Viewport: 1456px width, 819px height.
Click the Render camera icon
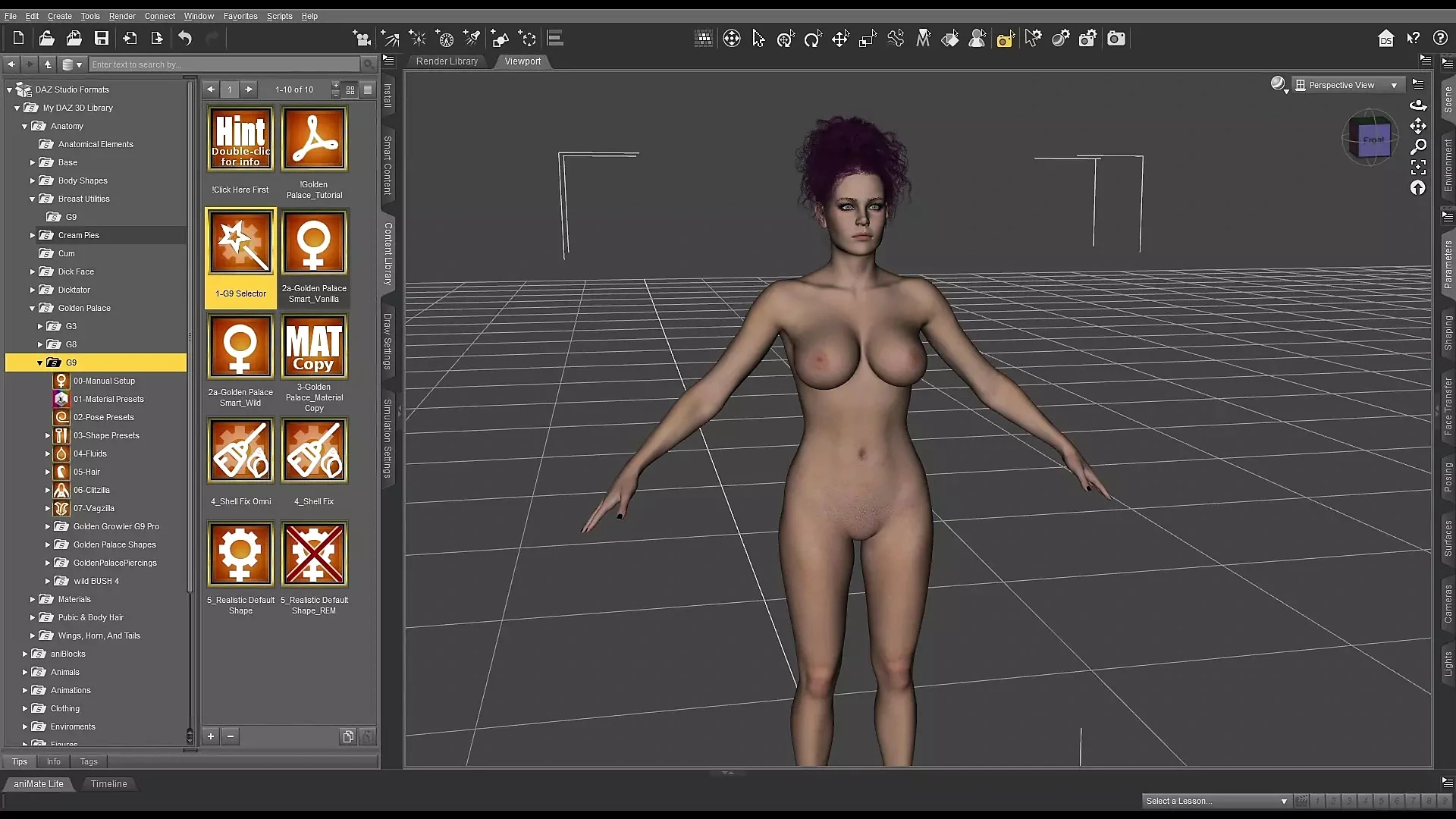pyautogui.click(x=1116, y=39)
